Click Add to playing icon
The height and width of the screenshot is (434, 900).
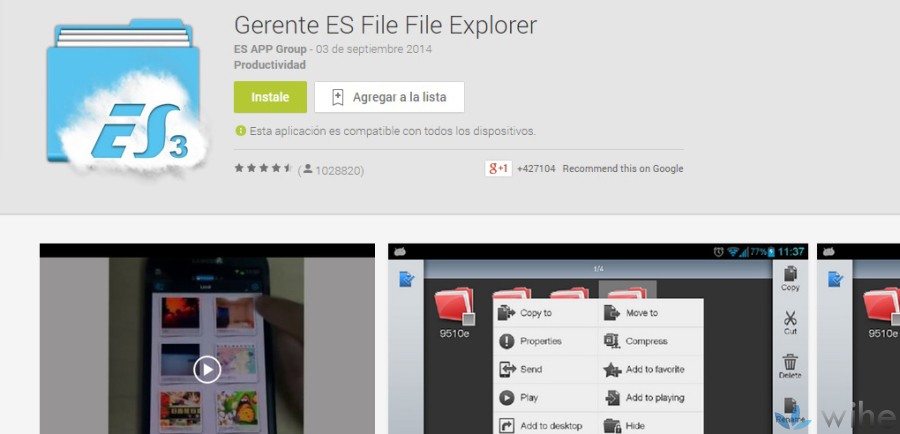pos(612,398)
